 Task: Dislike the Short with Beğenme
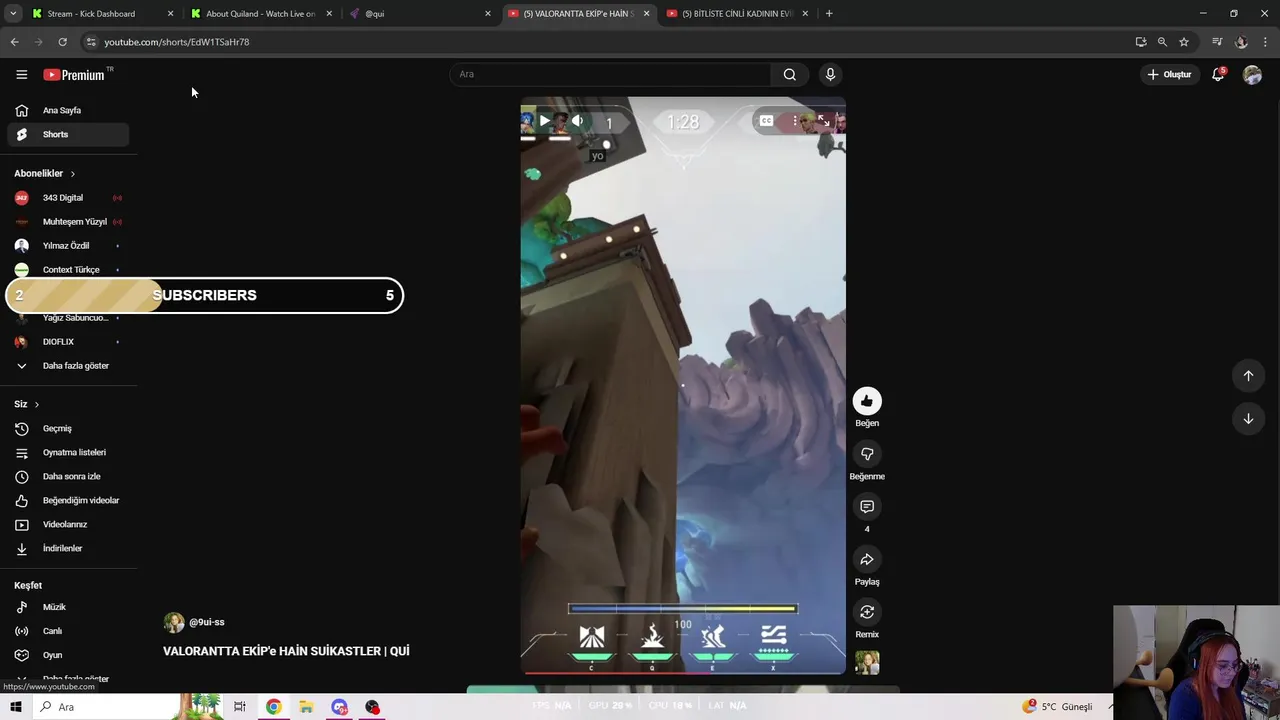pos(867,454)
